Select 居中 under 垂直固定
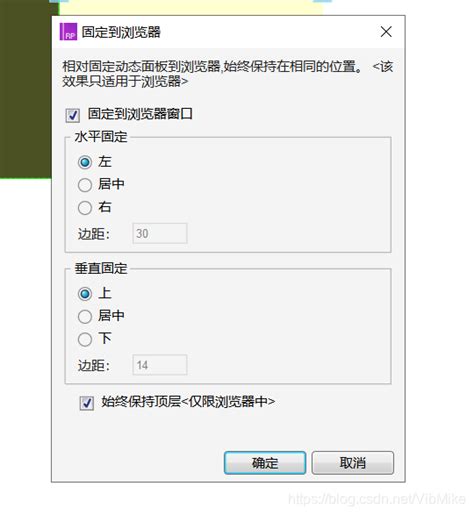The width and height of the screenshot is (474, 515). click(x=85, y=316)
